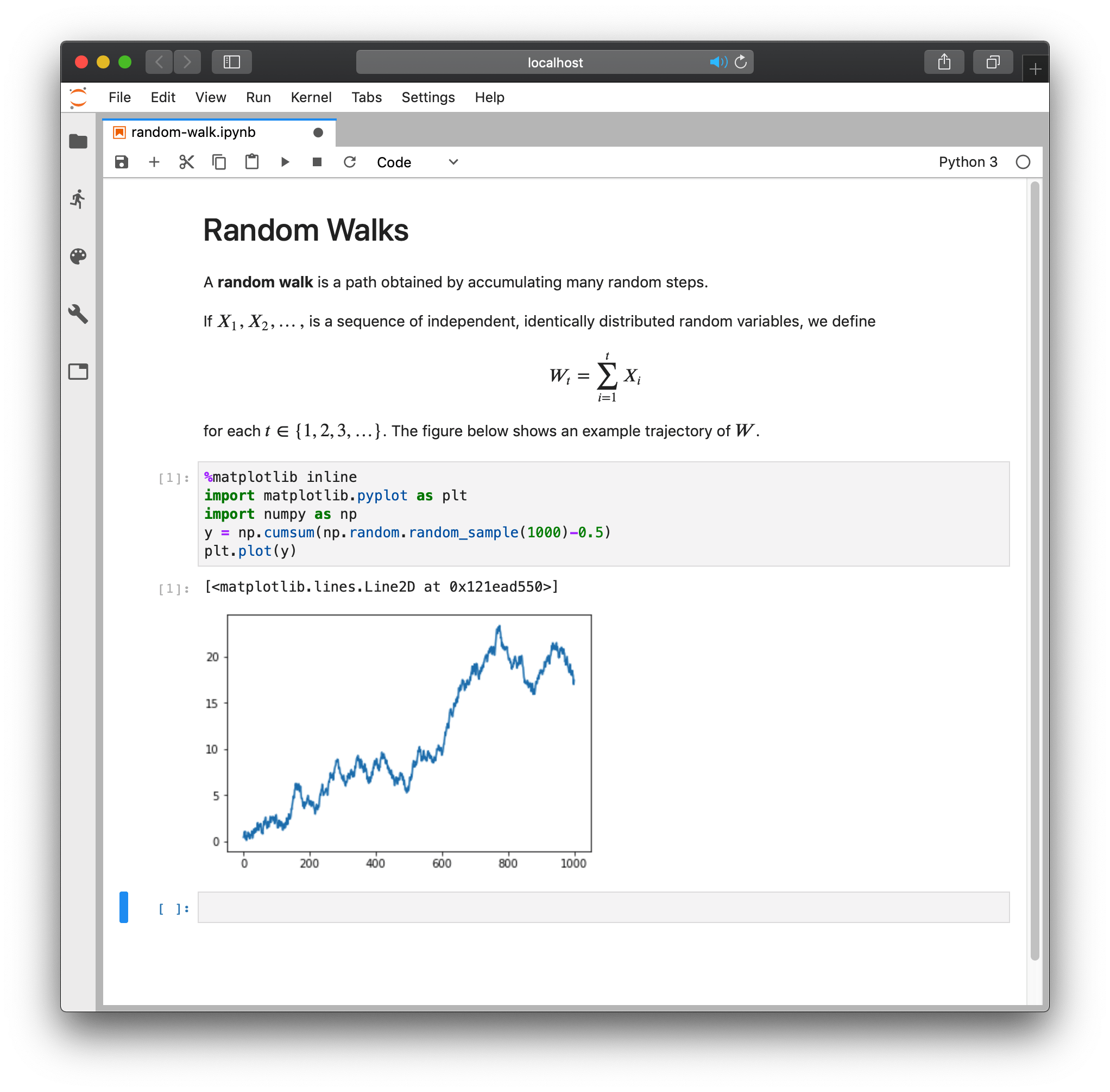
Task: Click the localhost address bar
Action: [x=554, y=62]
